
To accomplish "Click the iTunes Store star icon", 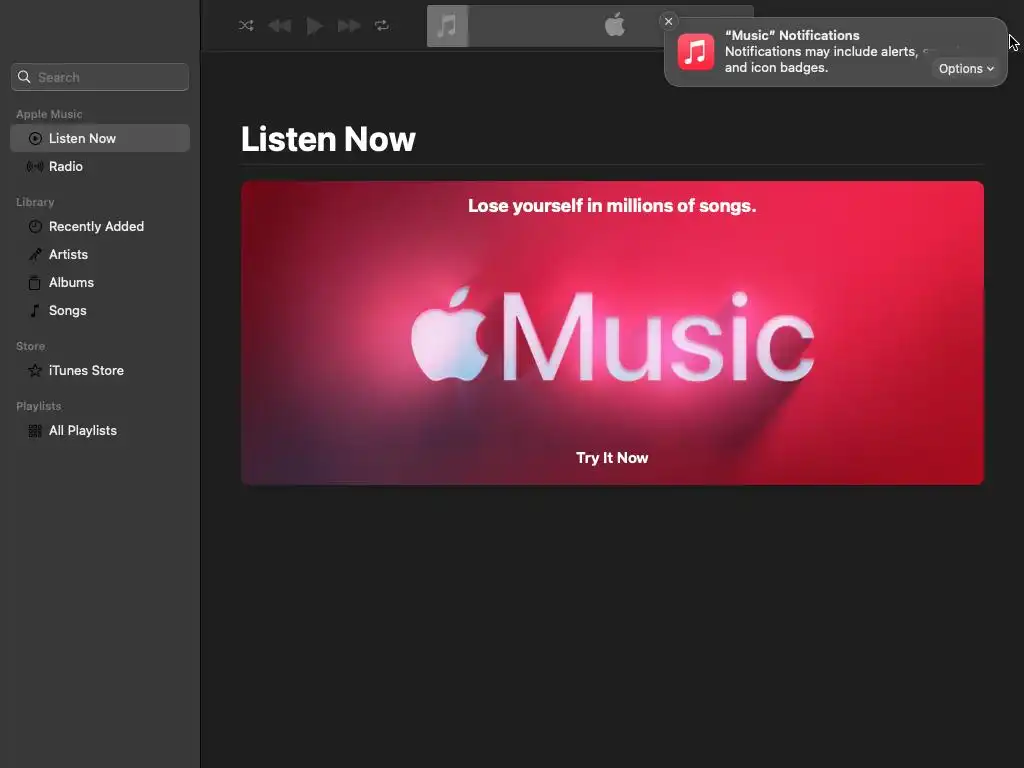I will [x=35, y=371].
